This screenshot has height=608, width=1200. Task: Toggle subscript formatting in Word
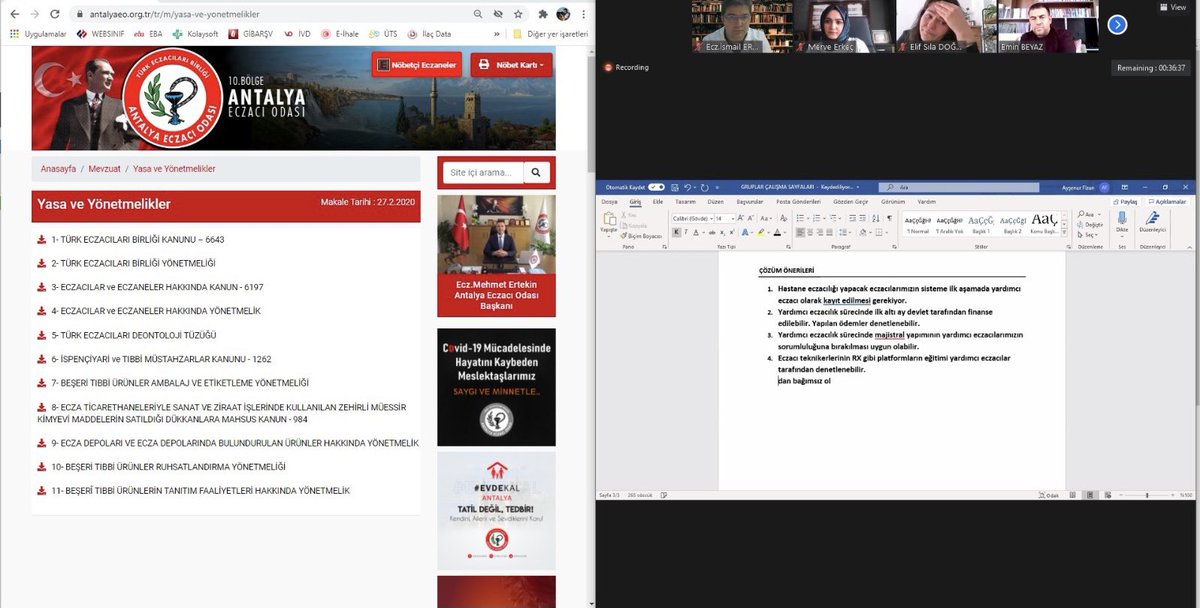pyautogui.click(x=721, y=232)
